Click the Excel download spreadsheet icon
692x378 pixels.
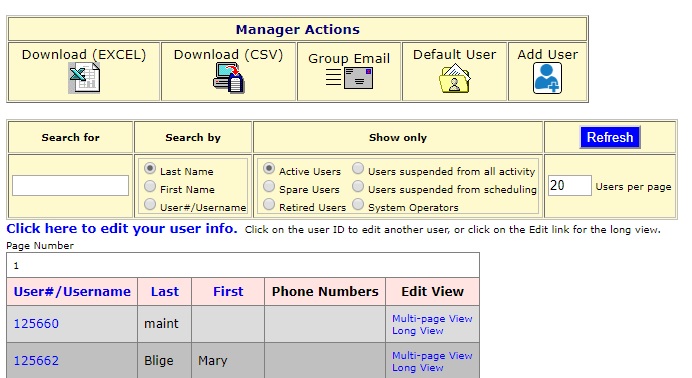tap(84, 78)
